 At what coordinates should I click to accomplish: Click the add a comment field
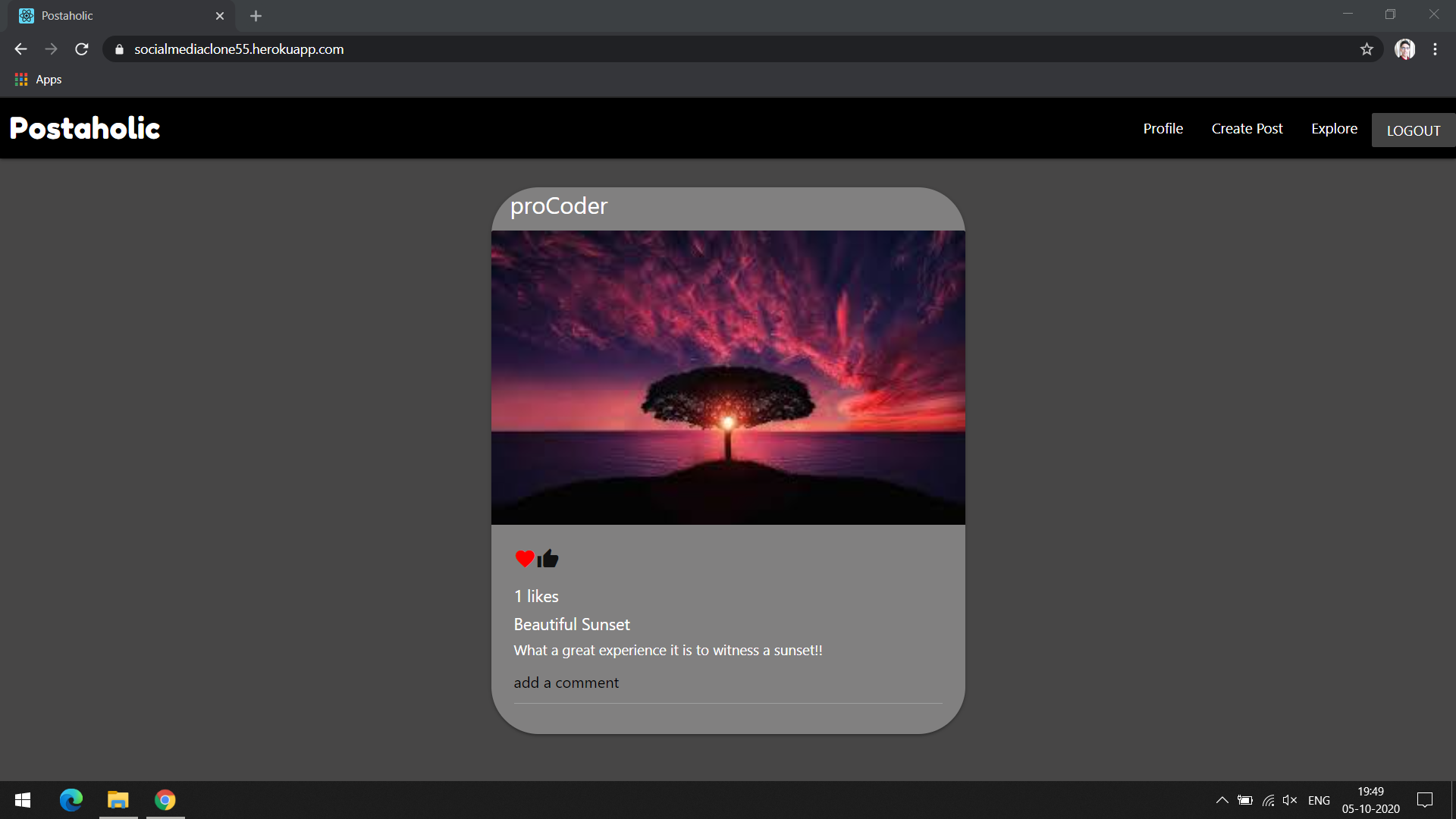coord(726,683)
